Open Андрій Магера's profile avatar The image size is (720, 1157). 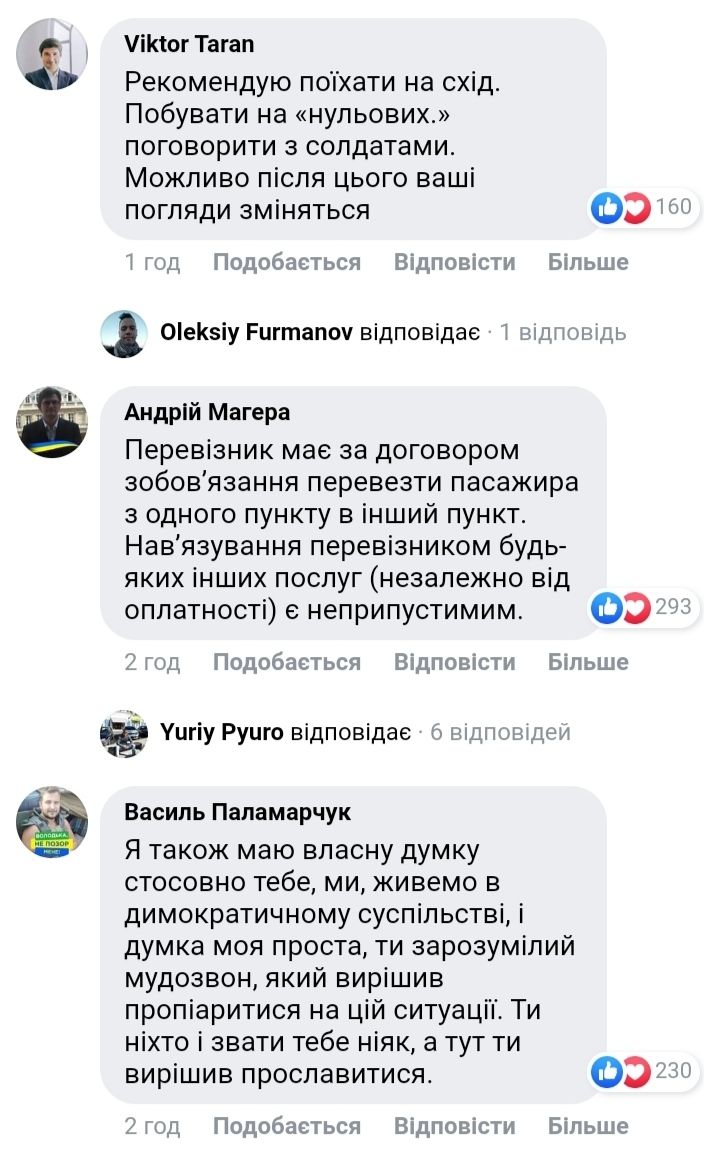(x=52, y=422)
